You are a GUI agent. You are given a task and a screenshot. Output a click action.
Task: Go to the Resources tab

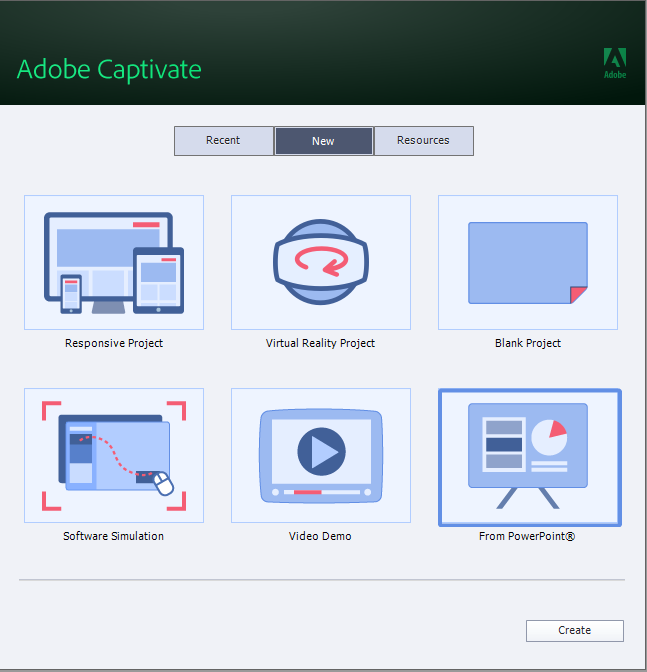point(423,140)
